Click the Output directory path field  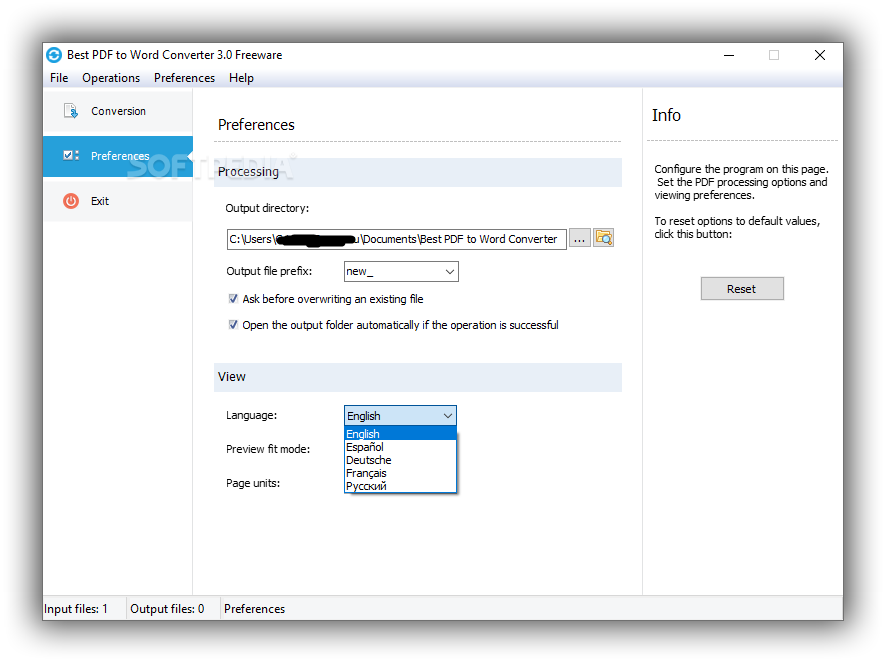click(x=396, y=239)
